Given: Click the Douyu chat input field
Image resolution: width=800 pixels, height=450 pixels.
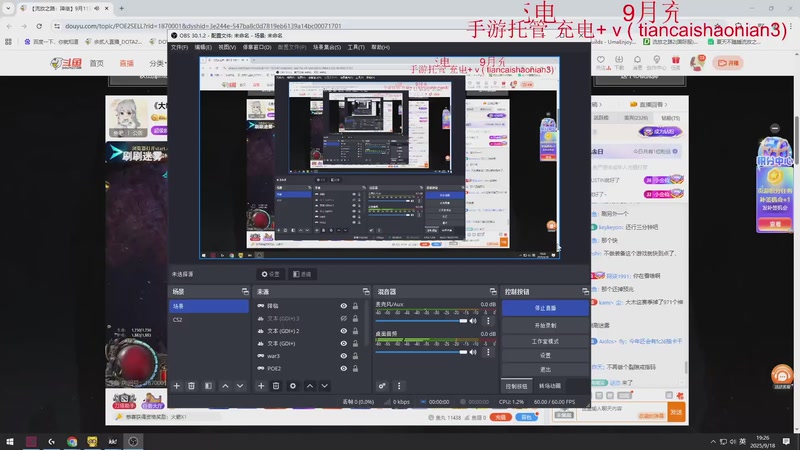Looking at the screenshot, I should (610, 409).
